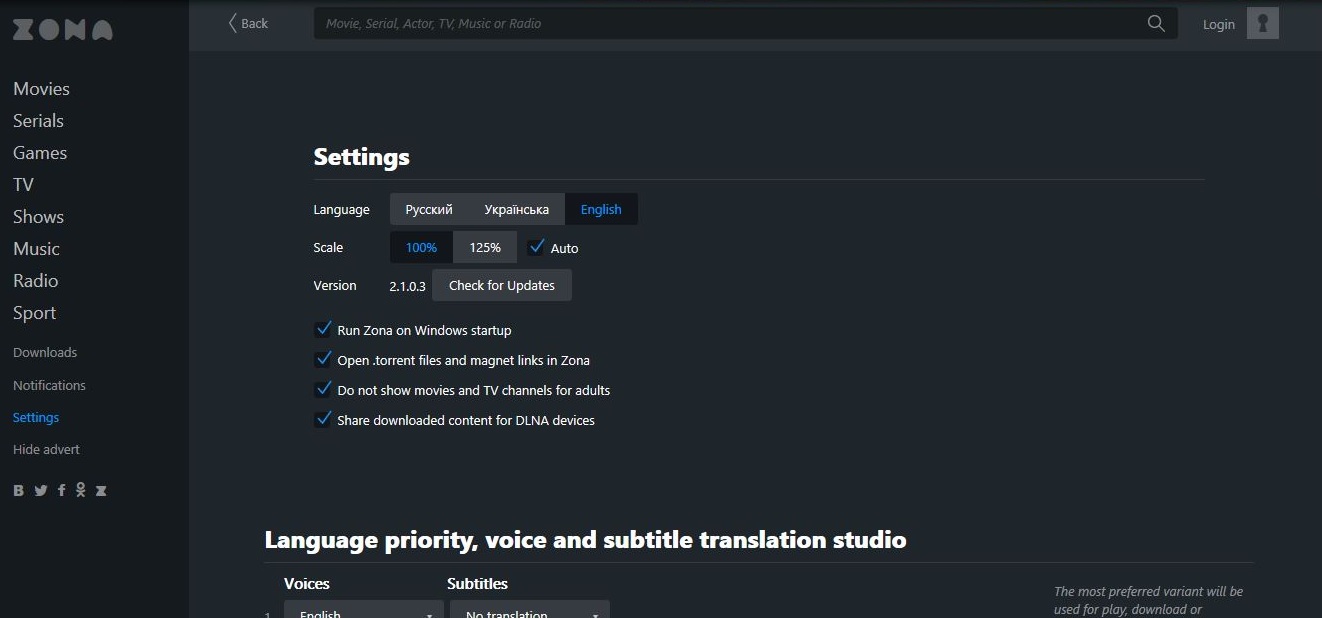This screenshot has width=1322, height=618.
Task: Open the Movies section
Action: coord(41,89)
